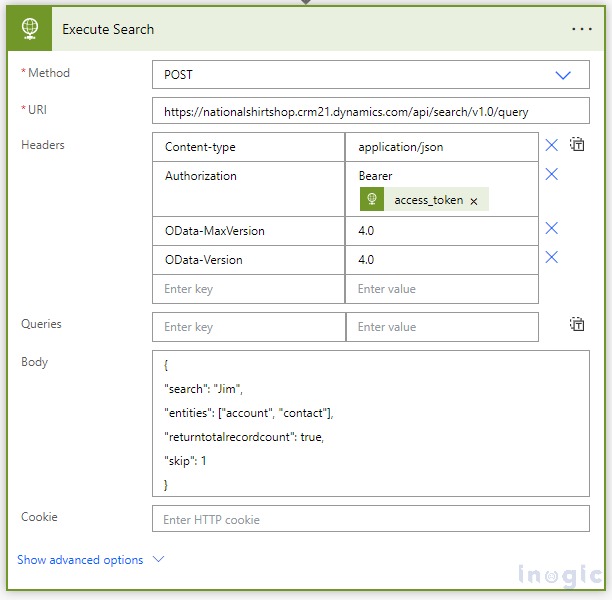This screenshot has width=612, height=600.
Task: Click the access_token token icon
Action: click(372, 199)
